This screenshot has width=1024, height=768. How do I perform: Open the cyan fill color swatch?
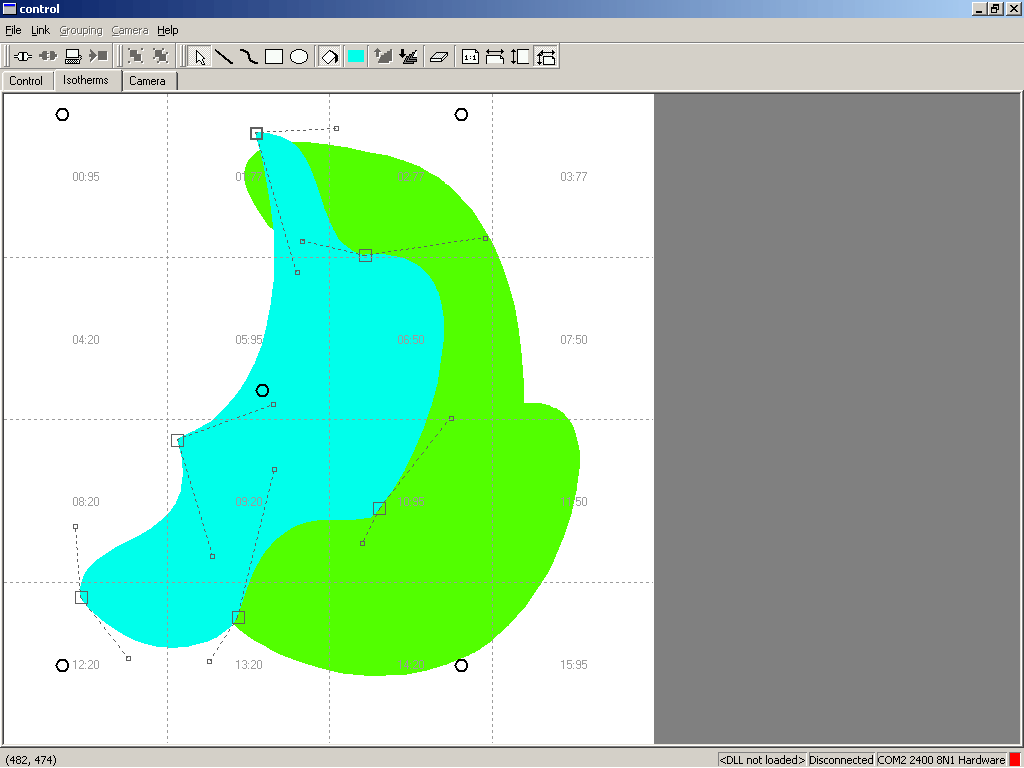click(355, 57)
